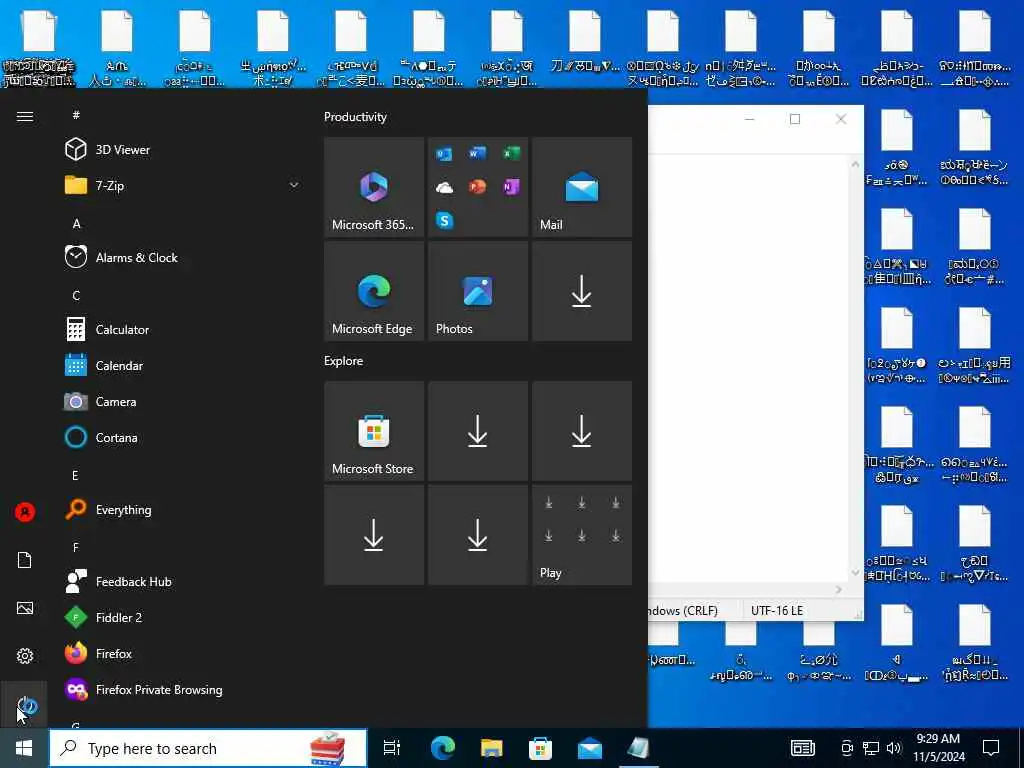Open Edge from the taskbar

442,748
